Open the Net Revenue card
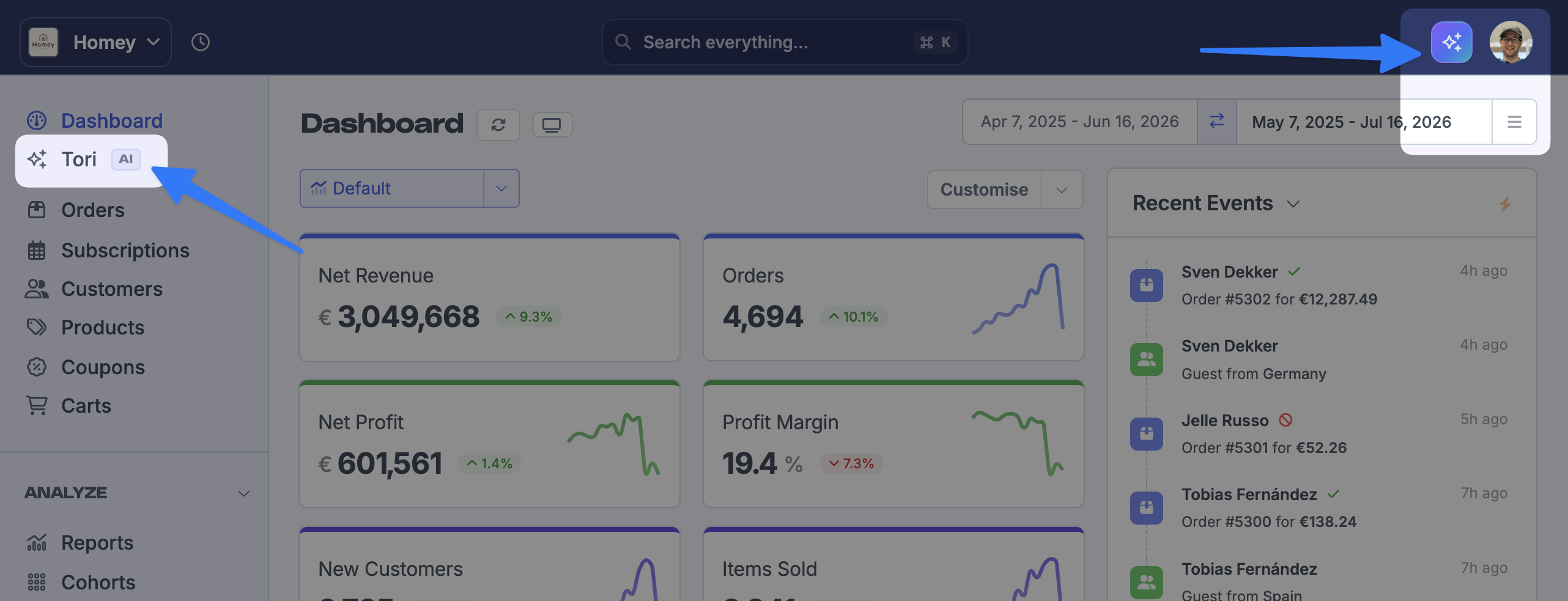The width and height of the screenshot is (1568, 601). click(x=489, y=298)
